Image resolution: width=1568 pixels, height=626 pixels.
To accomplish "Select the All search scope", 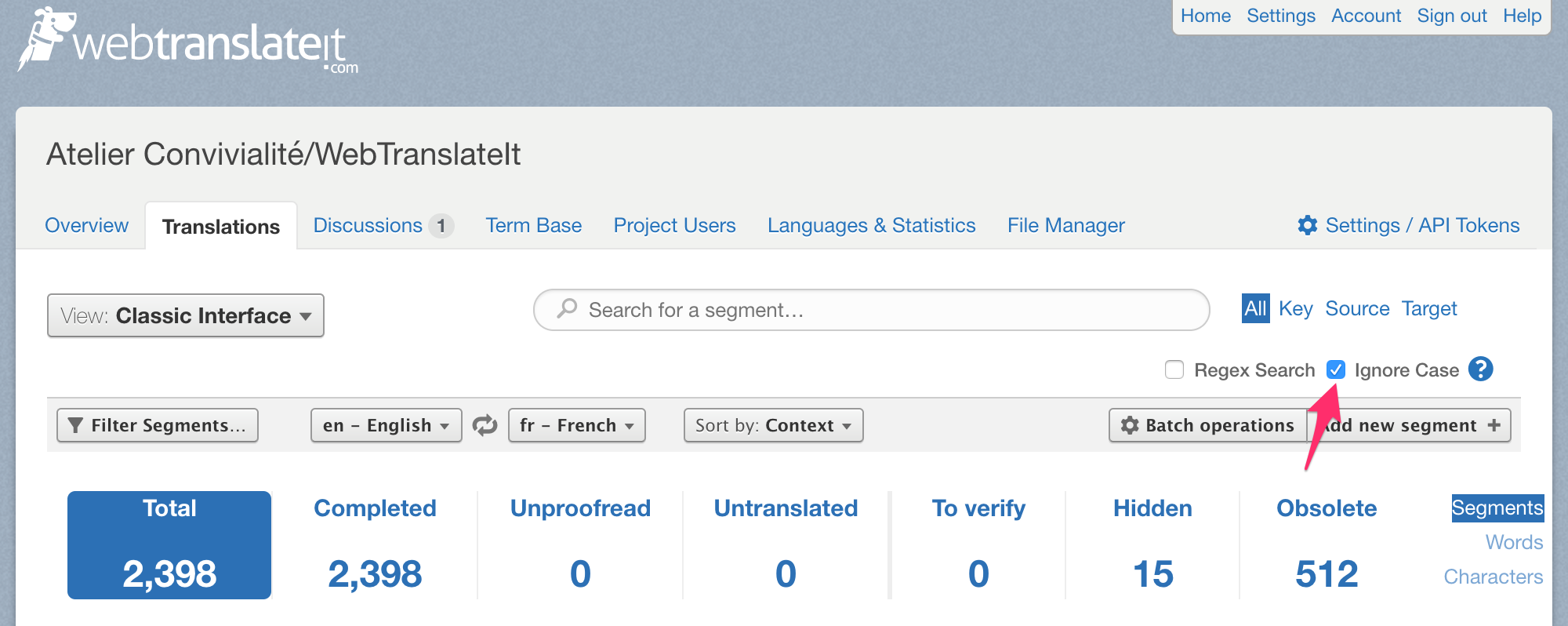I will pos(1255,308).
